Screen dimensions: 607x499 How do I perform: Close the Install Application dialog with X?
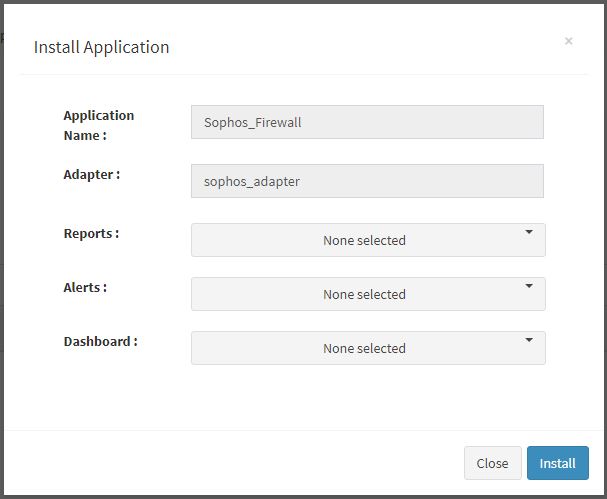click(x=568, y=41)
